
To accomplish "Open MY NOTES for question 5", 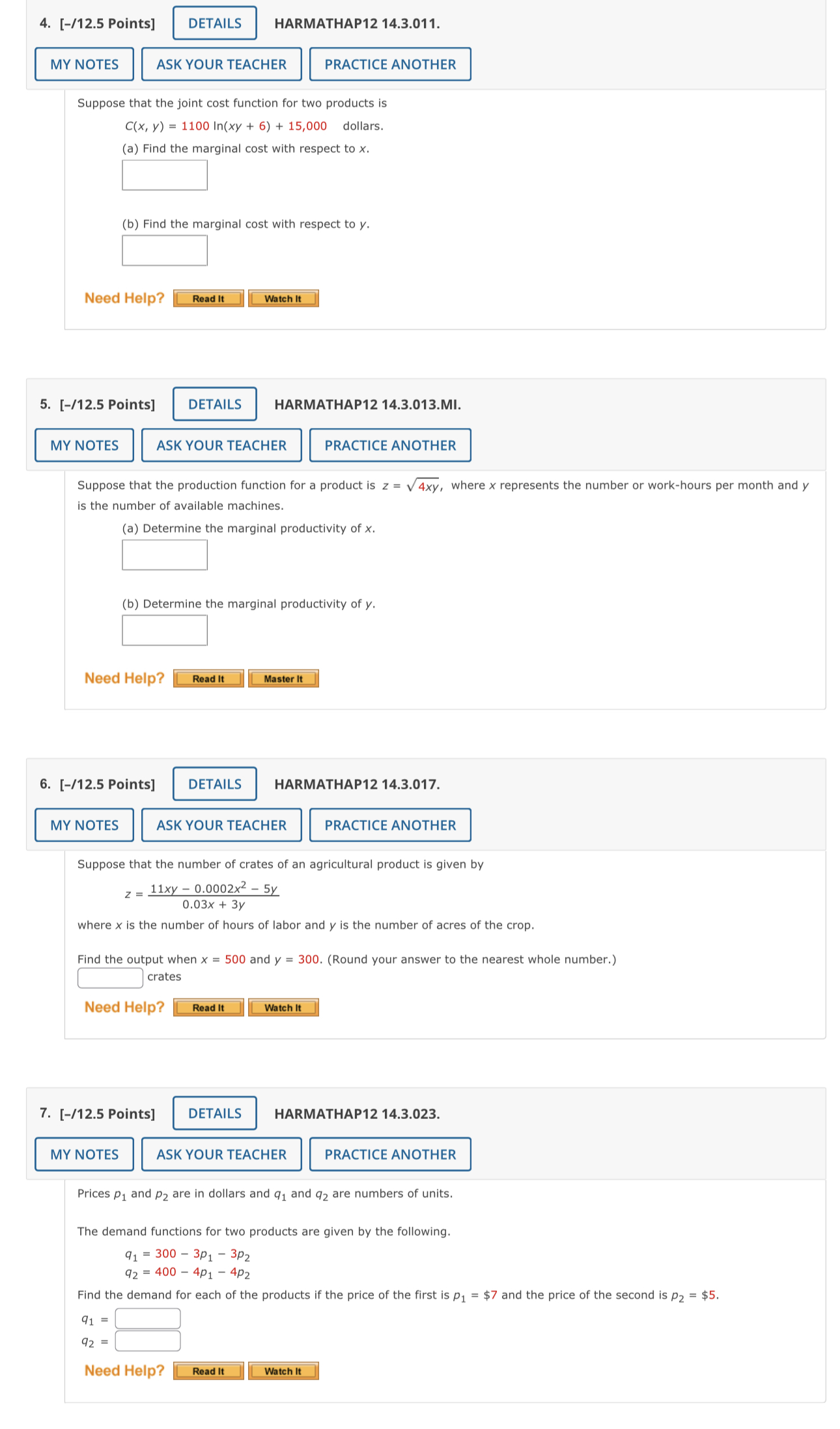I will tap(83, 445).
